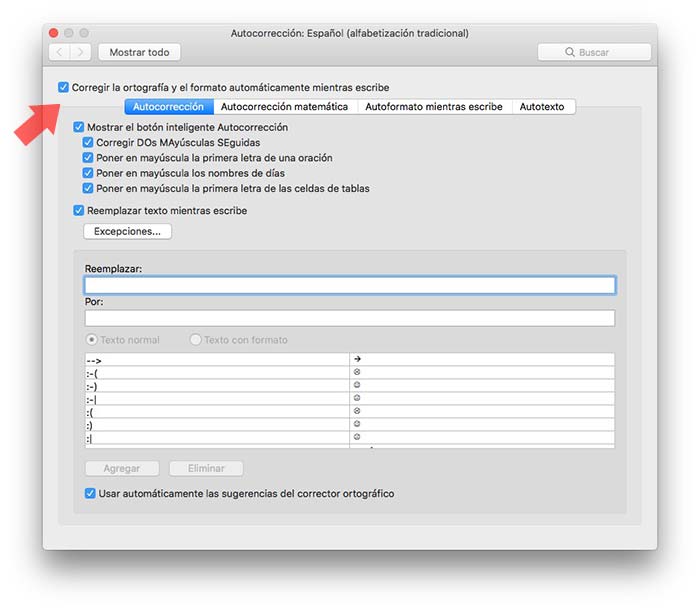Open Autoformato mientras escribe tab
The height and width of the screenshot is (611, 700).
(433, 107)
